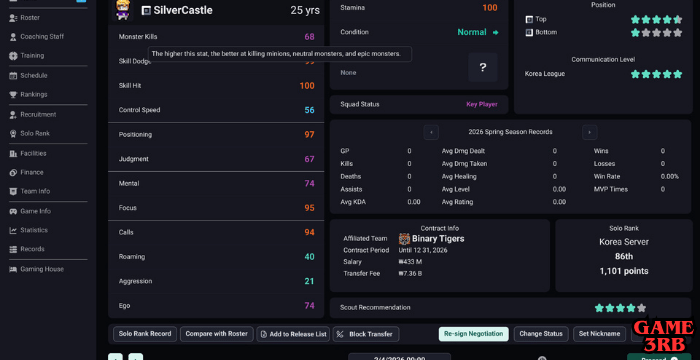Click Block Transfer button
This screenshot has width=700, height=360.
[x=366, y=334]
